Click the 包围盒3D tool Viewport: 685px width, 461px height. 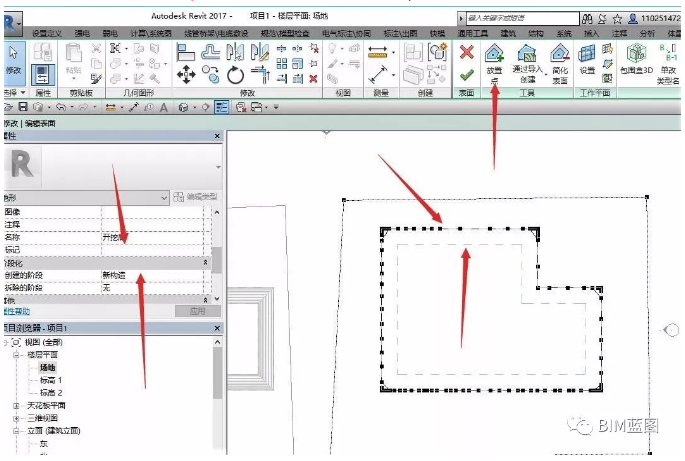[636, 59]
